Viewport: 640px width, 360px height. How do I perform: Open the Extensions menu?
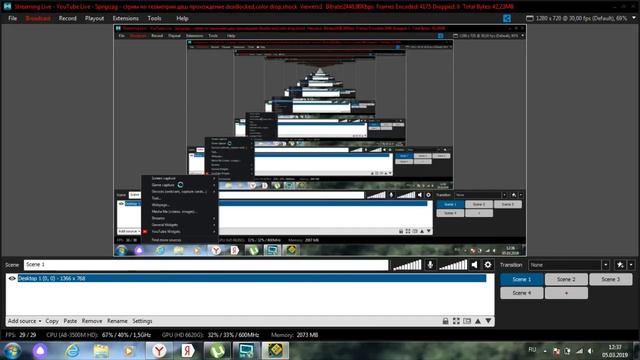pyautogui.click(x=125, y=18)
